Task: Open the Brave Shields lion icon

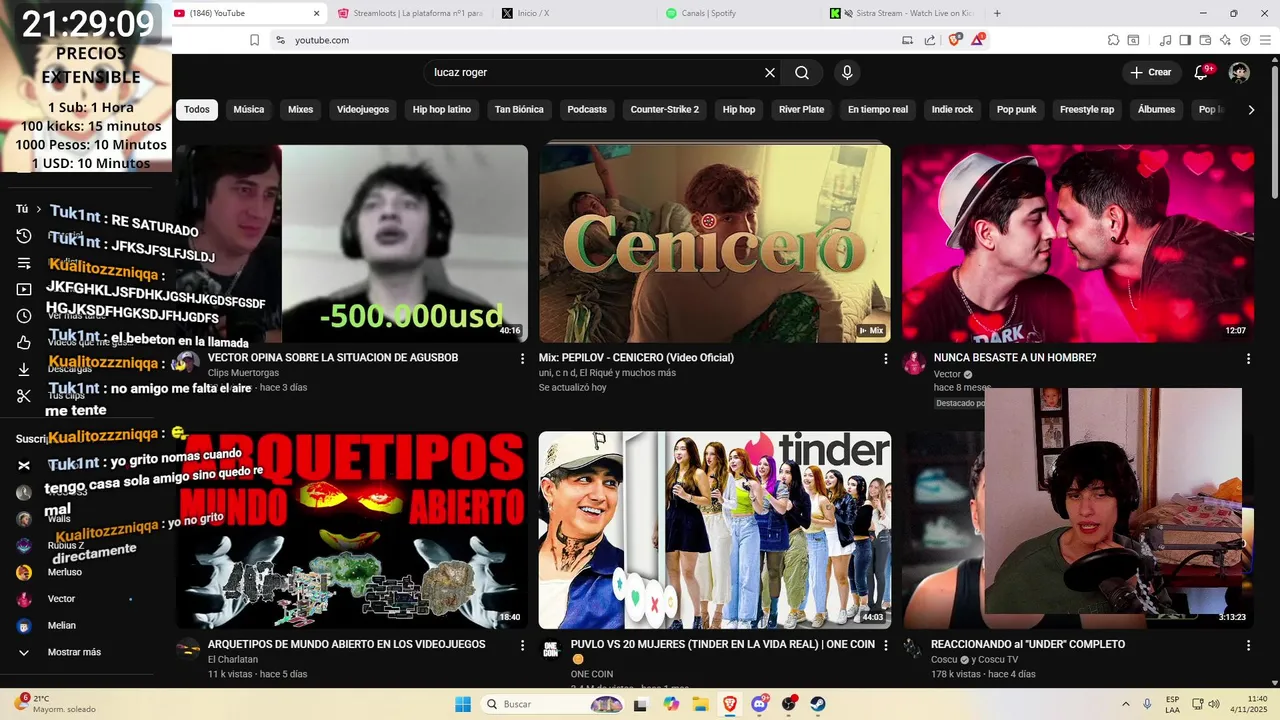Action: pyautogui.click(x=955, y=40)
